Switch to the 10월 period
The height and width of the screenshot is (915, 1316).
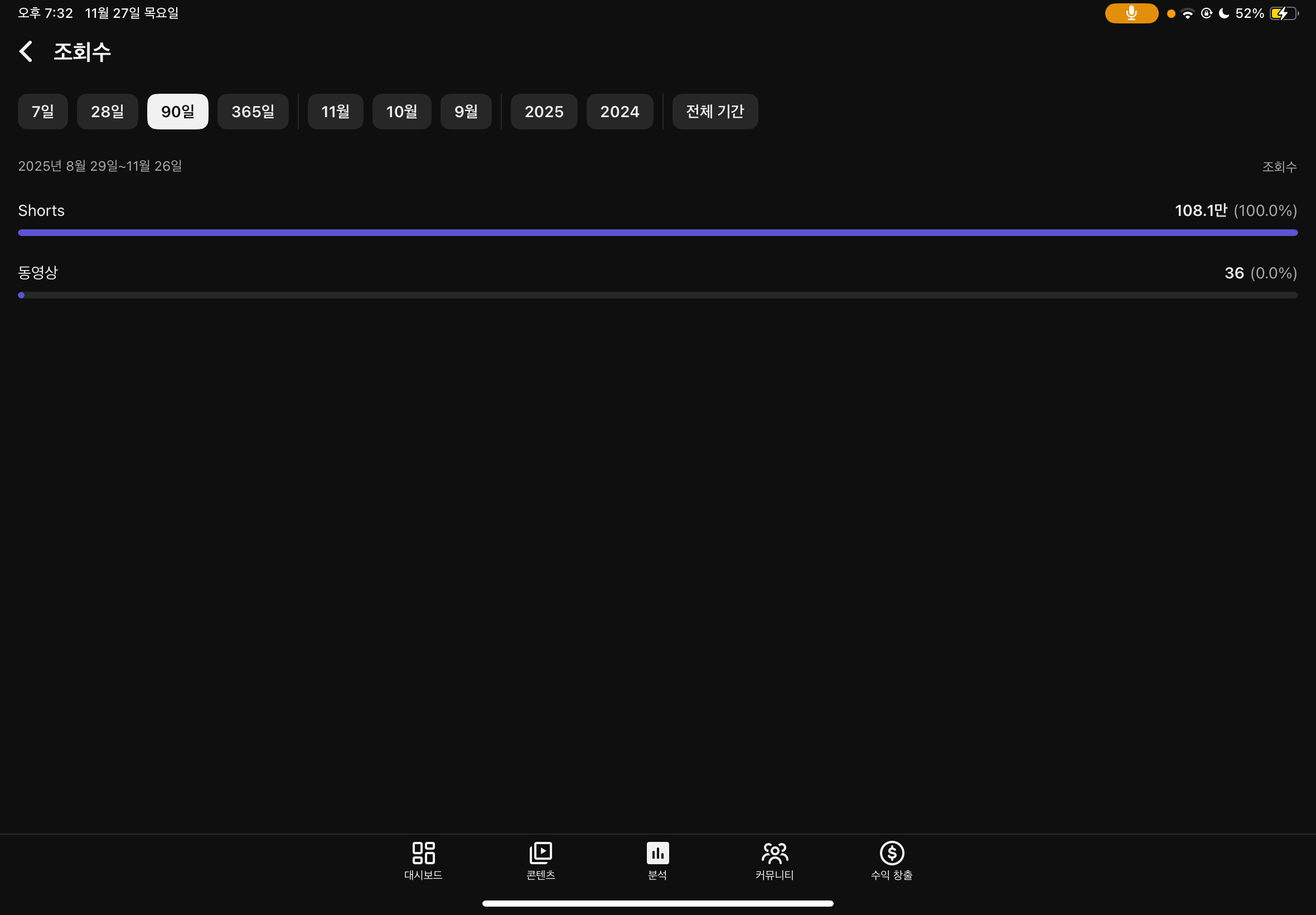(401, 111)
